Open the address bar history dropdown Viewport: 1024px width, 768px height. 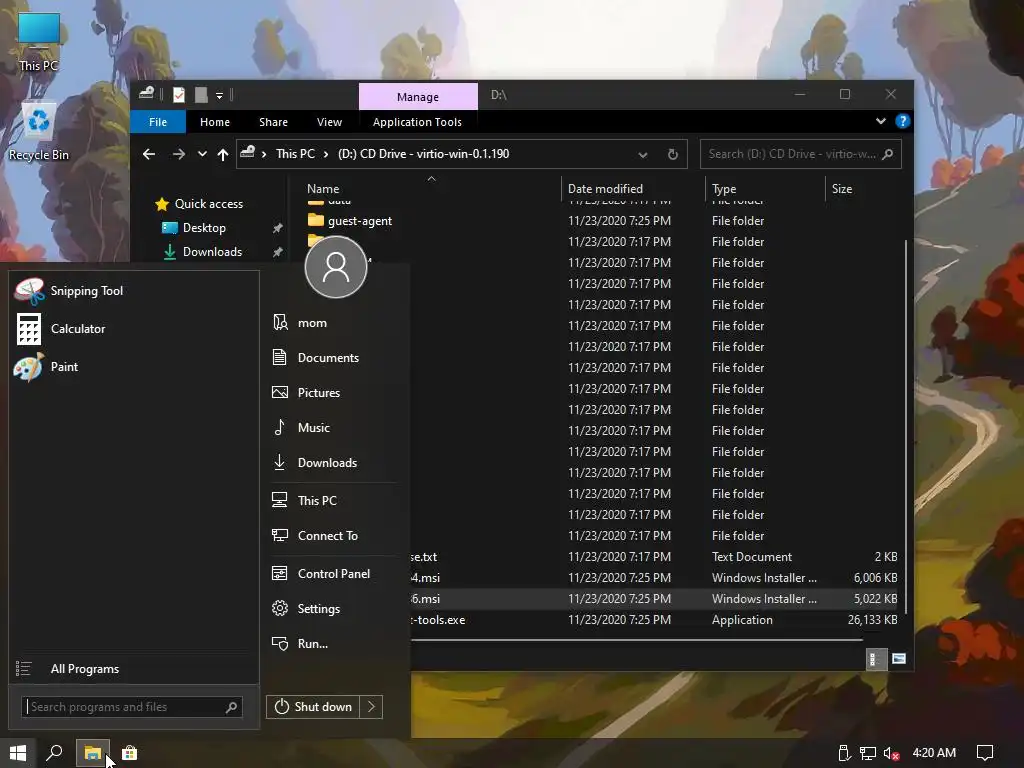pyautogui.click(x=643, y=155)
